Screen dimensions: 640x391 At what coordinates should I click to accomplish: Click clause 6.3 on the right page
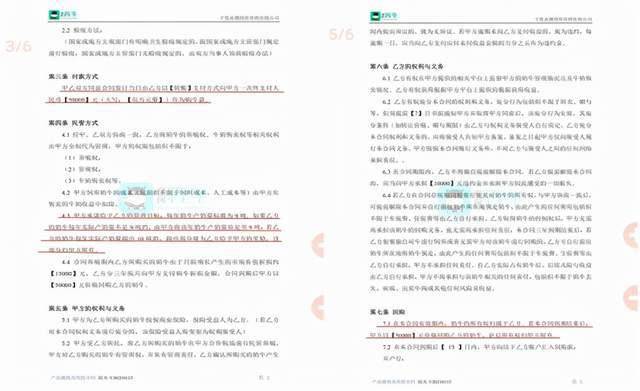point(387,172)
